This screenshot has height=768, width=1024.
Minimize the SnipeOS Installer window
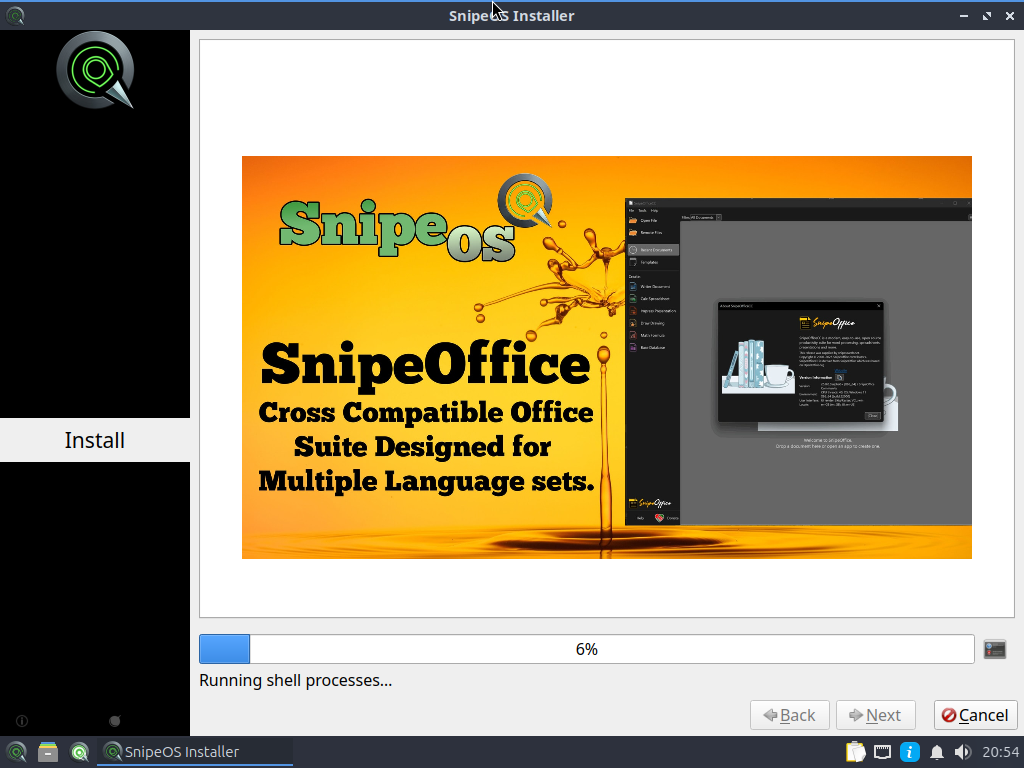[x=963, y=16]
